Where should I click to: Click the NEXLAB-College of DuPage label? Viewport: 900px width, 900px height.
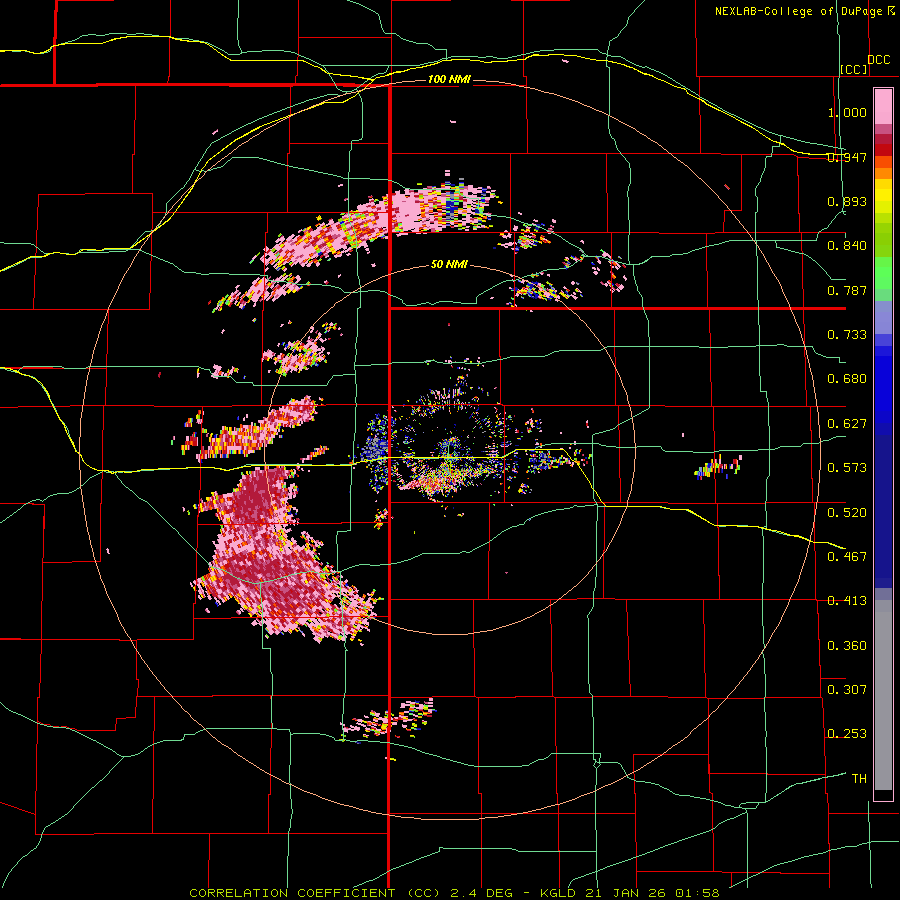click(804, 11)
